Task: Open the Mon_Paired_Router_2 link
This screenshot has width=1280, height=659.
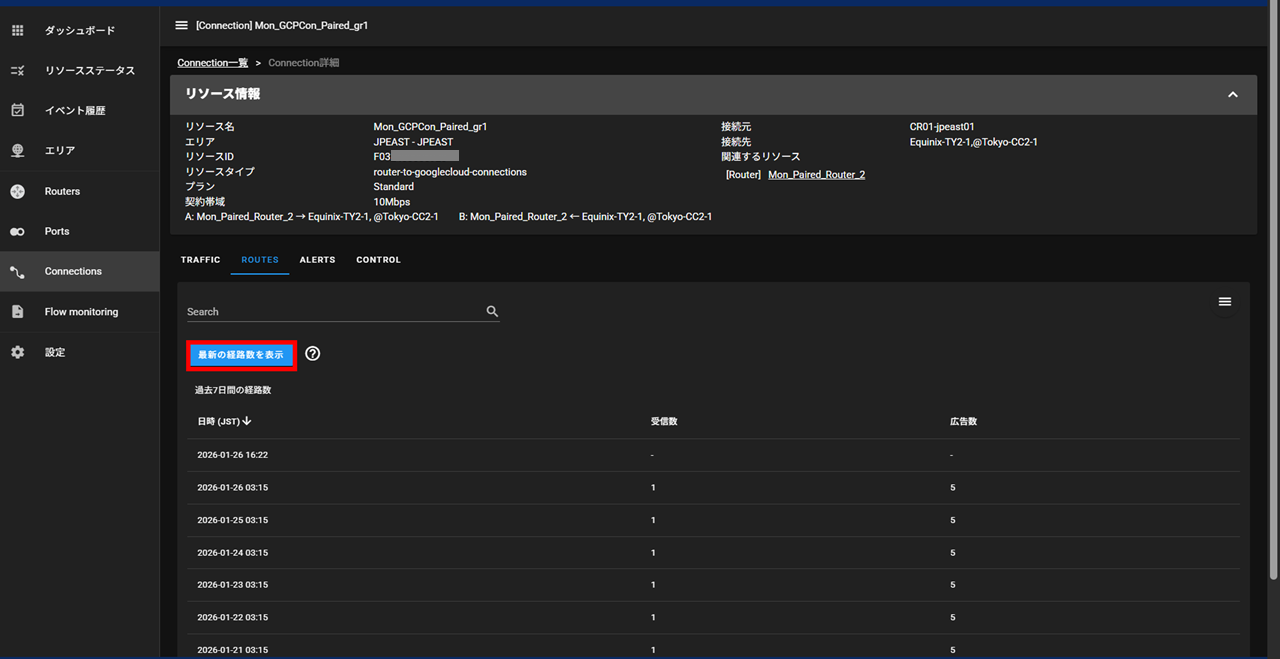Action: tap(816, 175)
